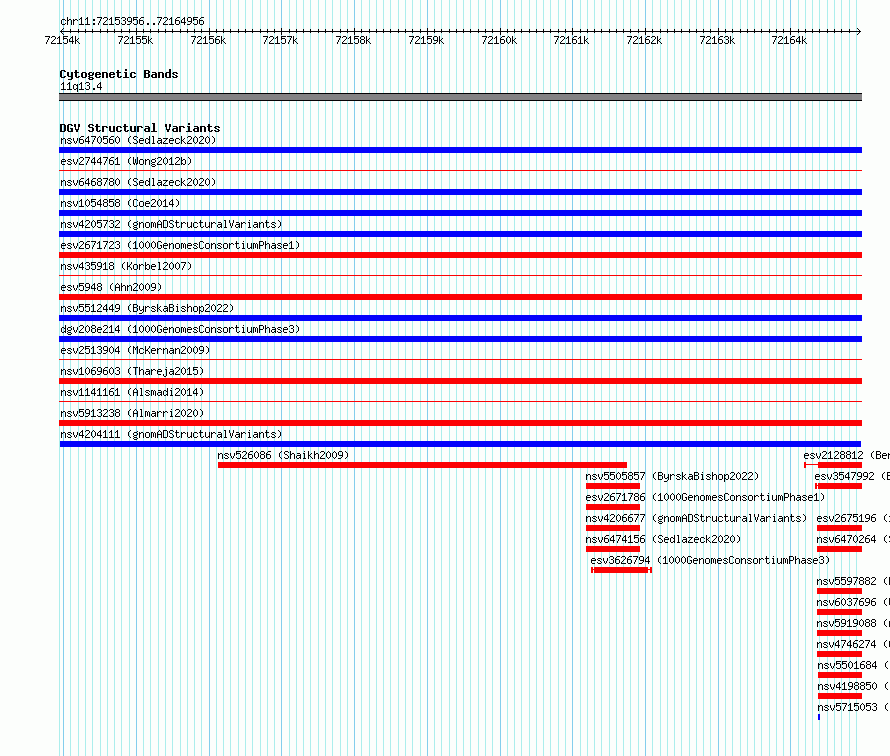Open nsv6474156 (Sedlazeck2020) variant label
Viewport: 890px width, 756px height.
click(663, 539)
